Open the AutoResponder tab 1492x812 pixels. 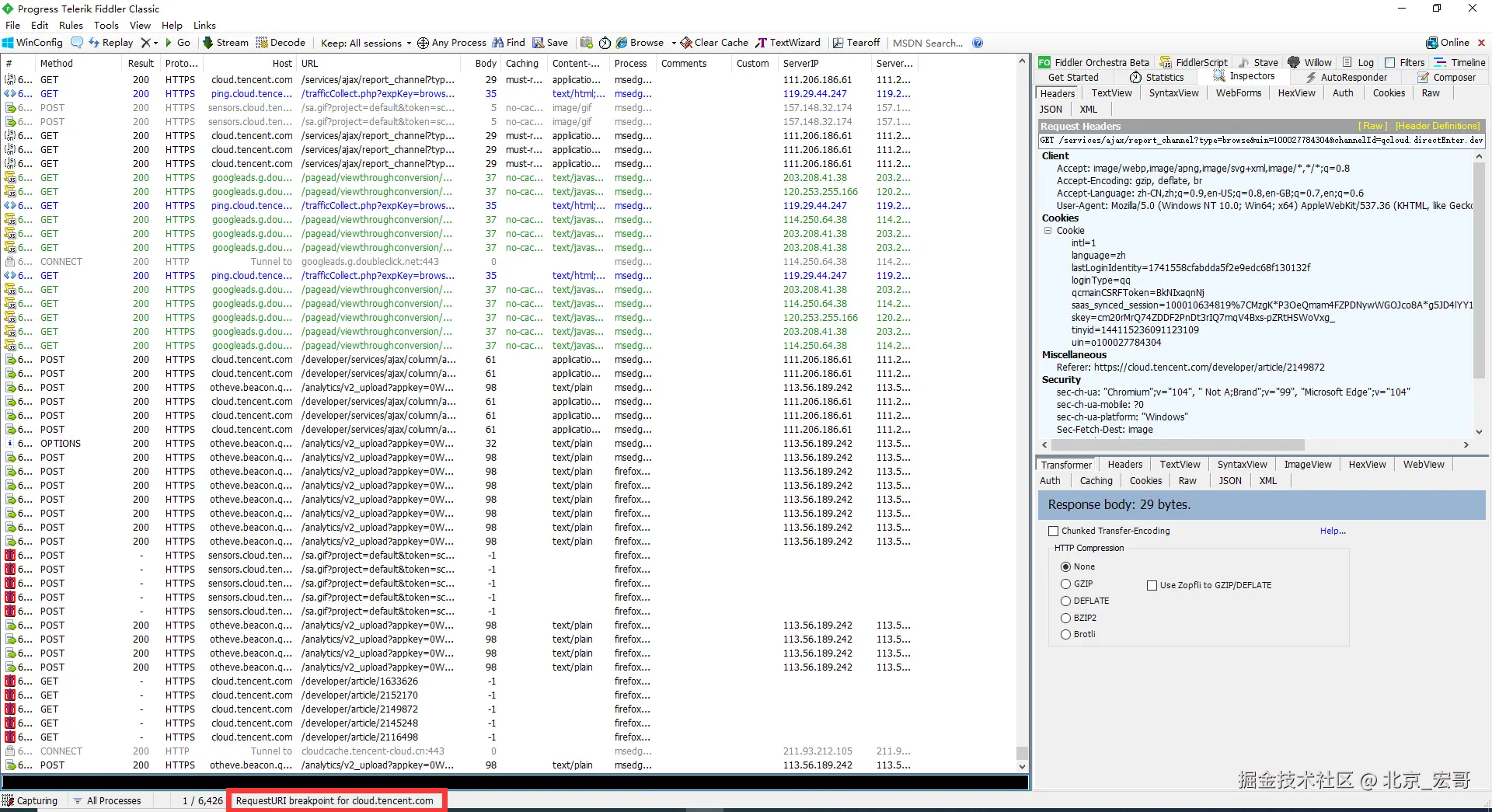(1347, 77)
